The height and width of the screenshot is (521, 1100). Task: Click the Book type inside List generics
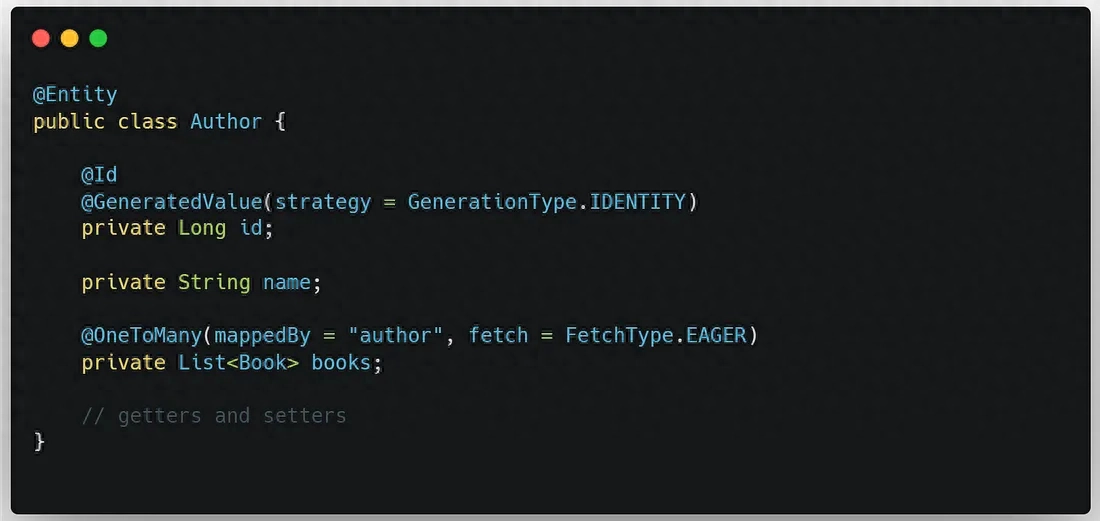262,362
